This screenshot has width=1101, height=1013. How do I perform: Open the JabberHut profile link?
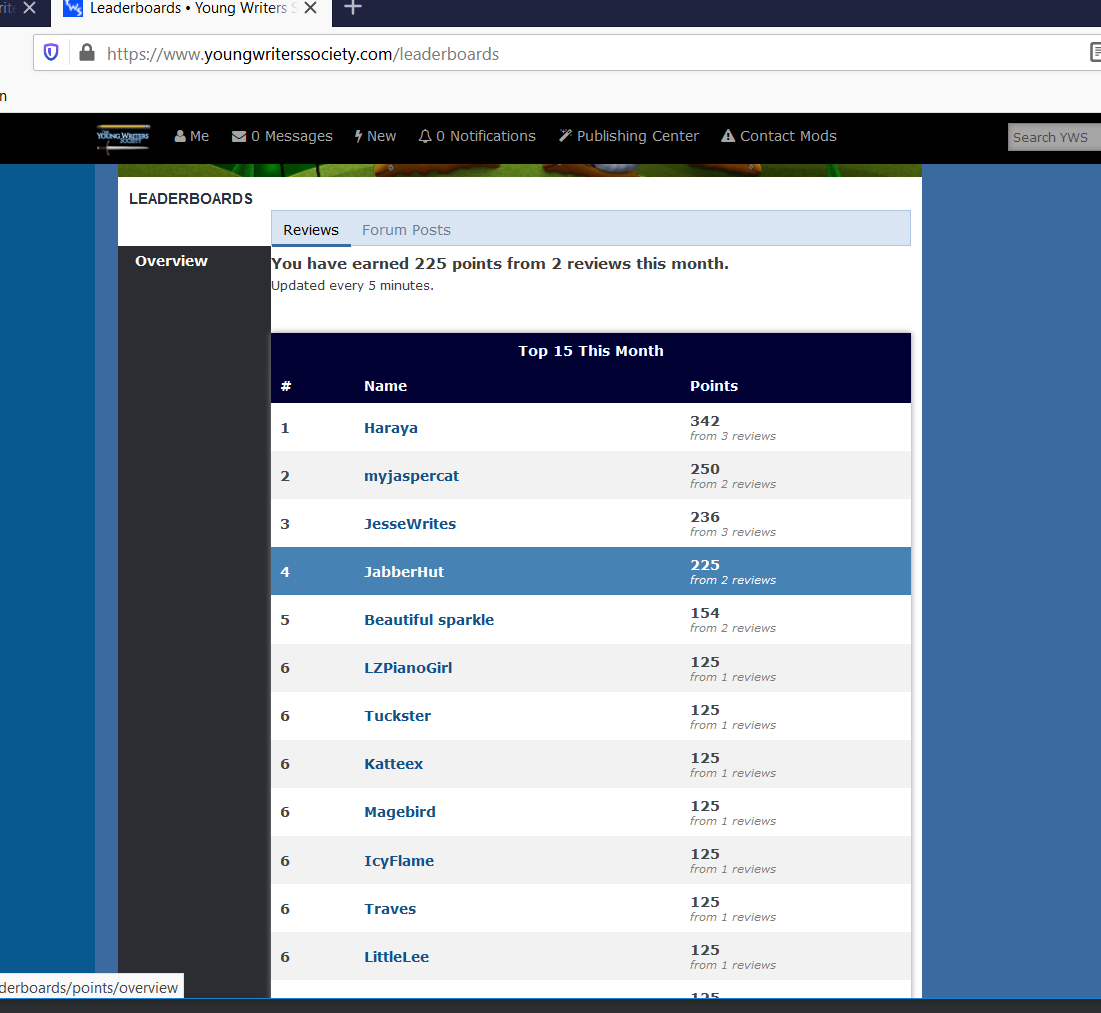(404, 572)
